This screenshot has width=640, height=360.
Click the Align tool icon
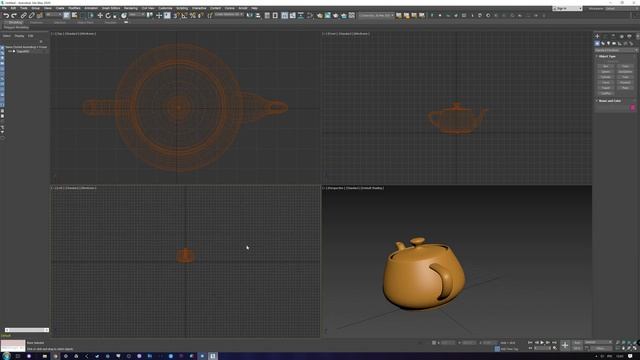pos(258,16)
